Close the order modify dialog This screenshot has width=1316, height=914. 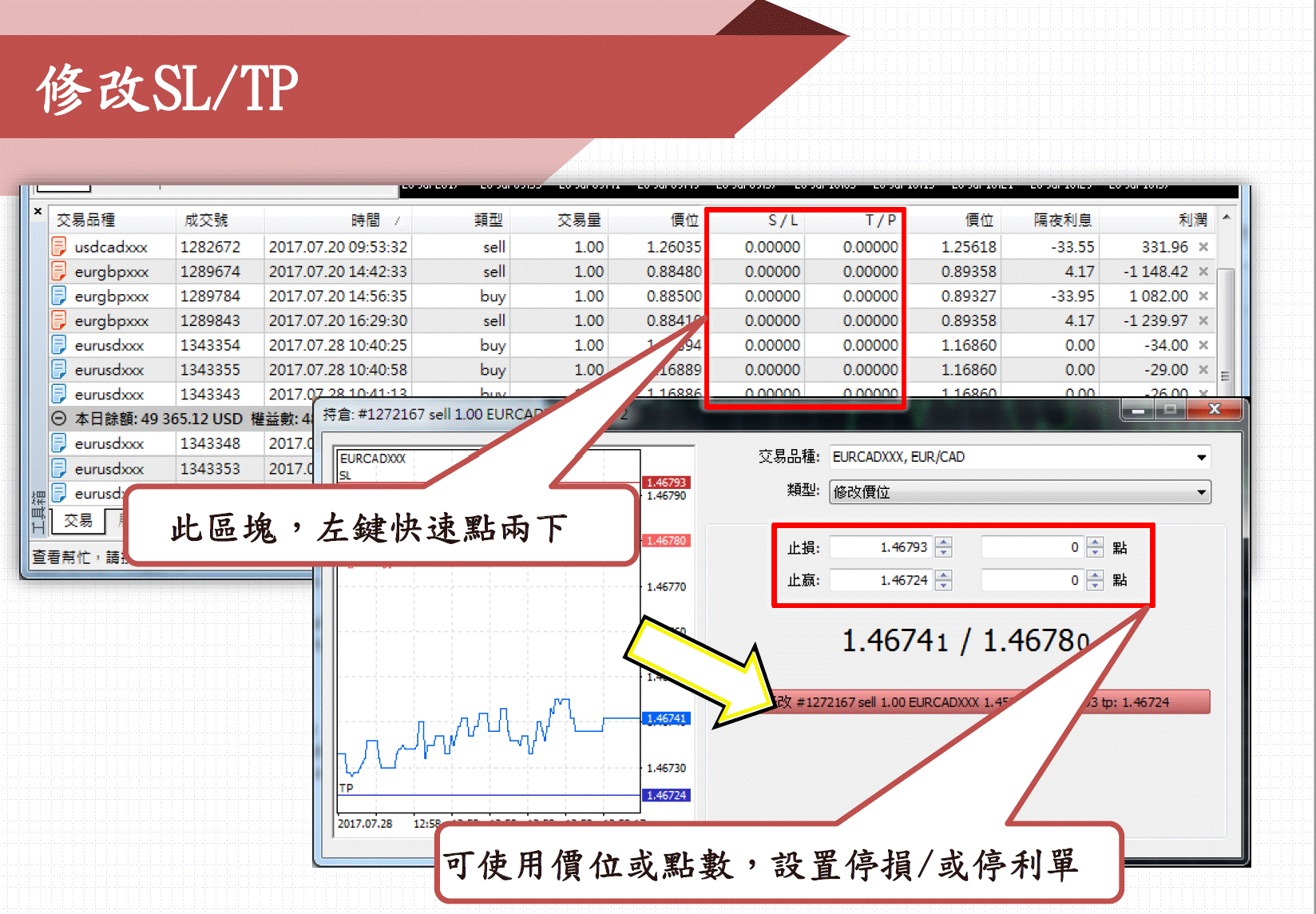click(x=1215, y=410)
